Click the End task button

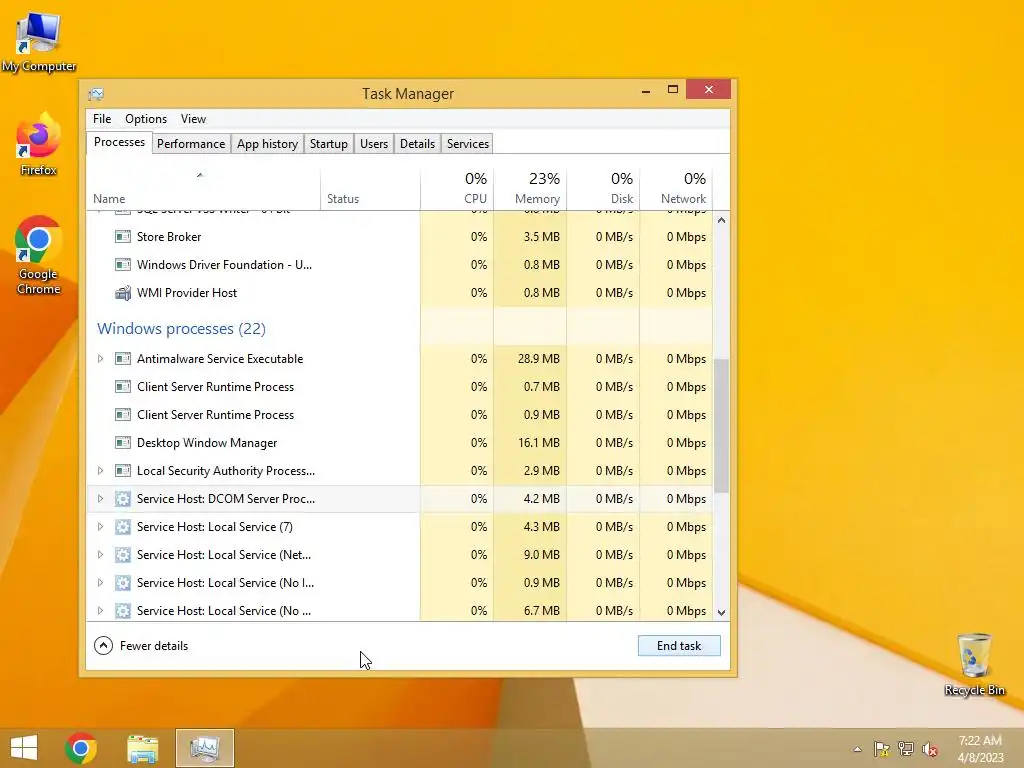(x=679, y=646)
